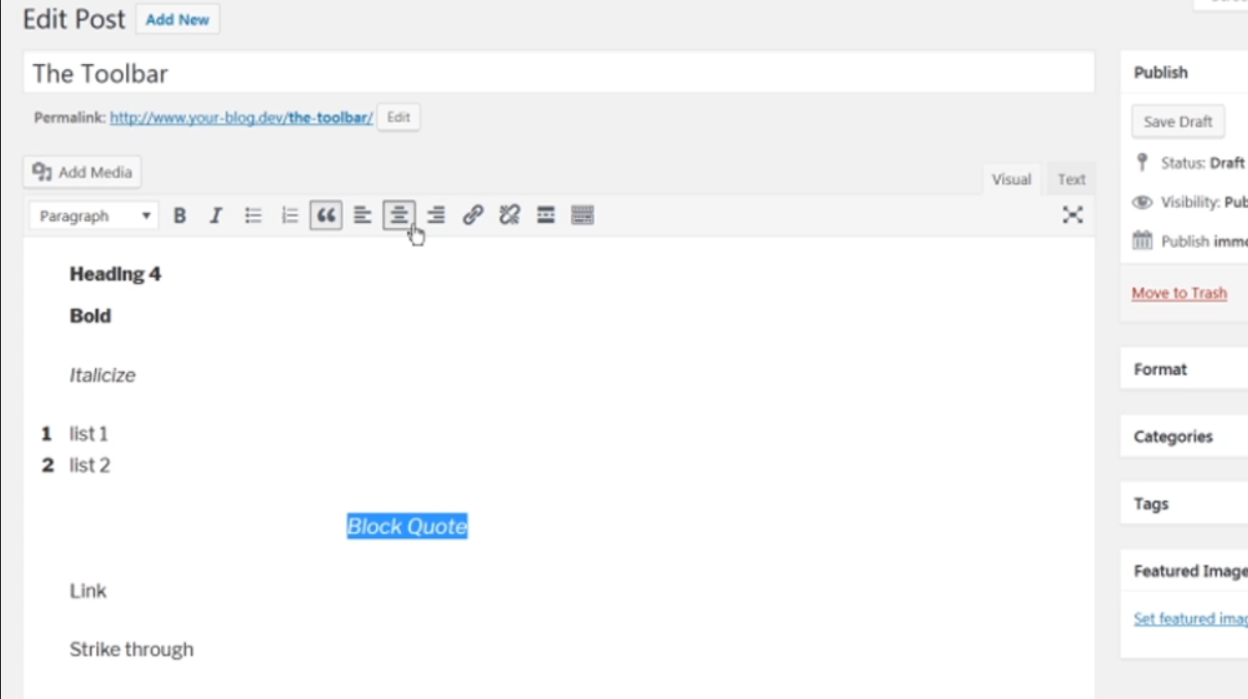1248x699 pixels.
Task: Insert Read More tag
Action: pyautogui.click(x=546, y=215)
